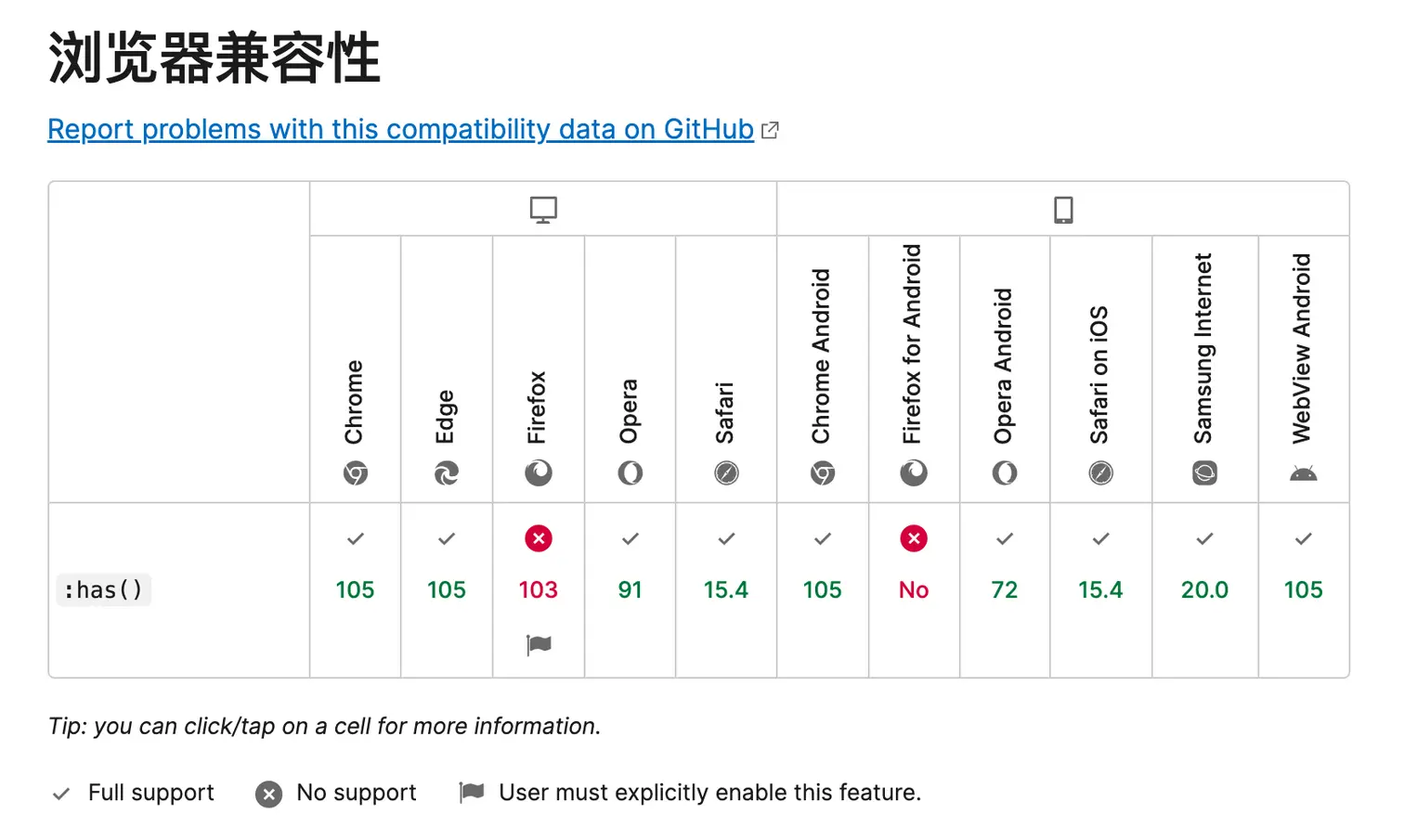Open the Samsung Internet 20.0 cell details

(x=1204, y=589)
